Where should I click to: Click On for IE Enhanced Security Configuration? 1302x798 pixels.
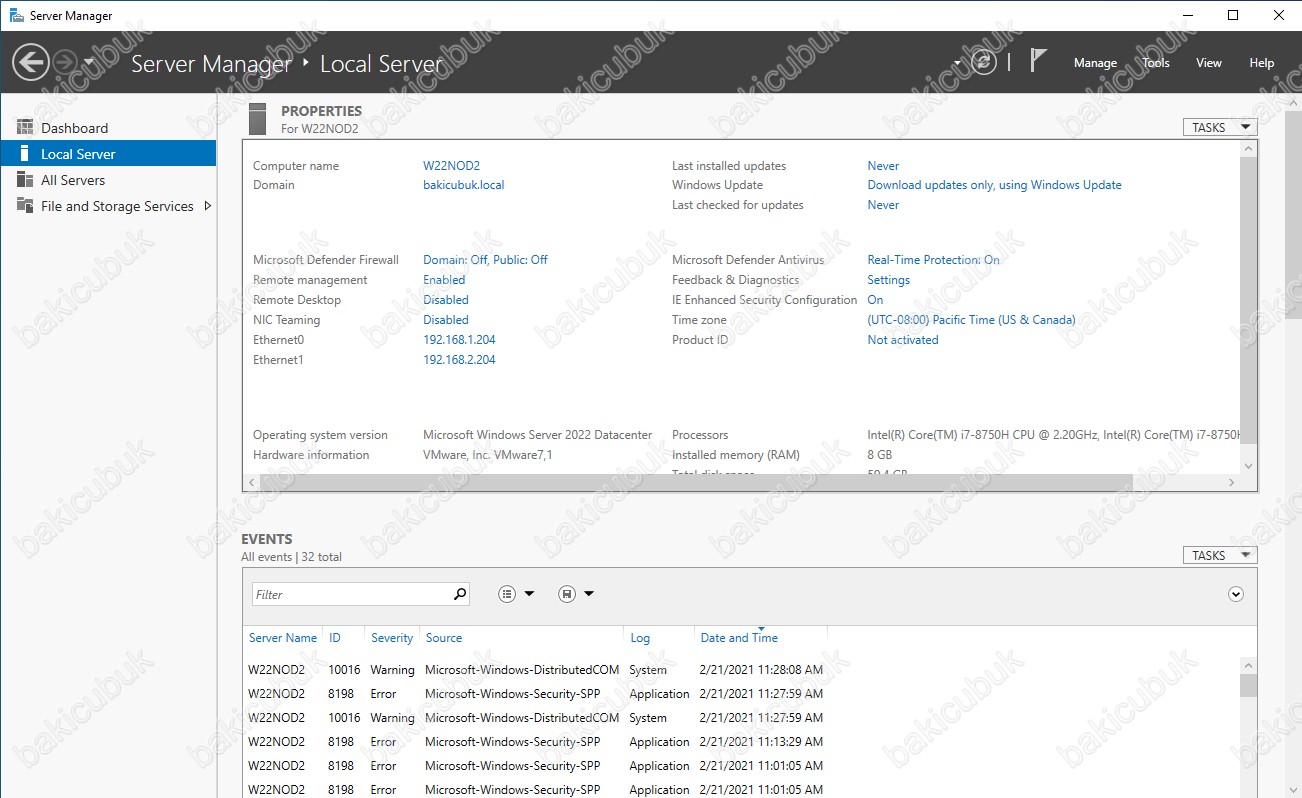(x=875, y=300)
